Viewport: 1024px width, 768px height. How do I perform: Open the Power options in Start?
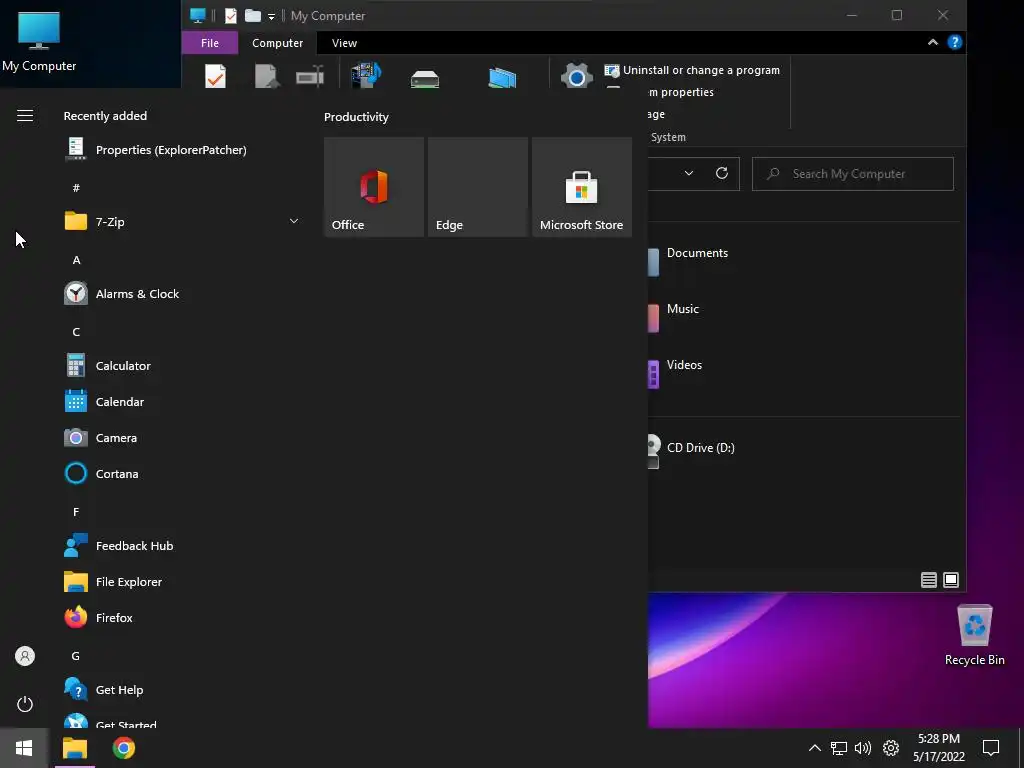tap(25, 704)
